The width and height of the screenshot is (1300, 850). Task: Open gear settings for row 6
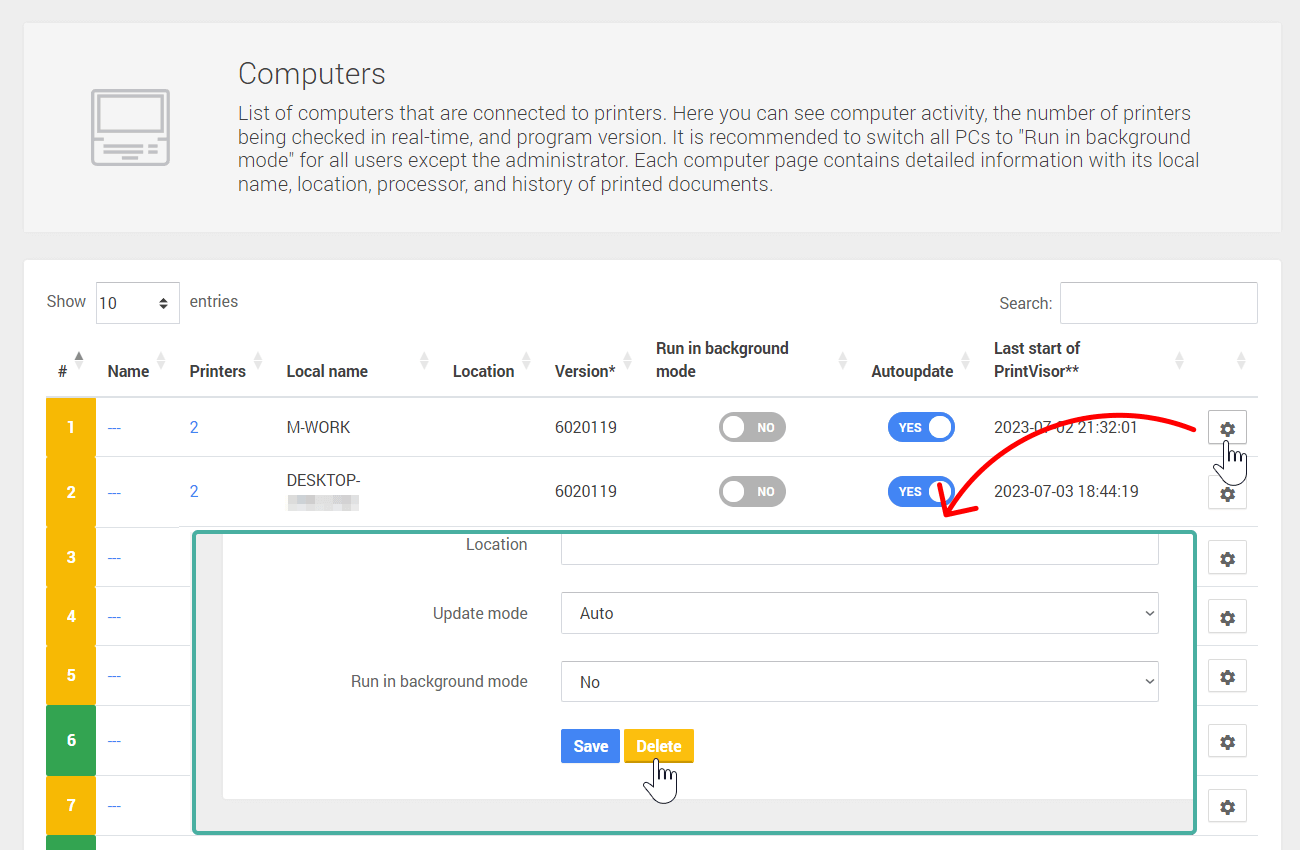point(1227,742)
